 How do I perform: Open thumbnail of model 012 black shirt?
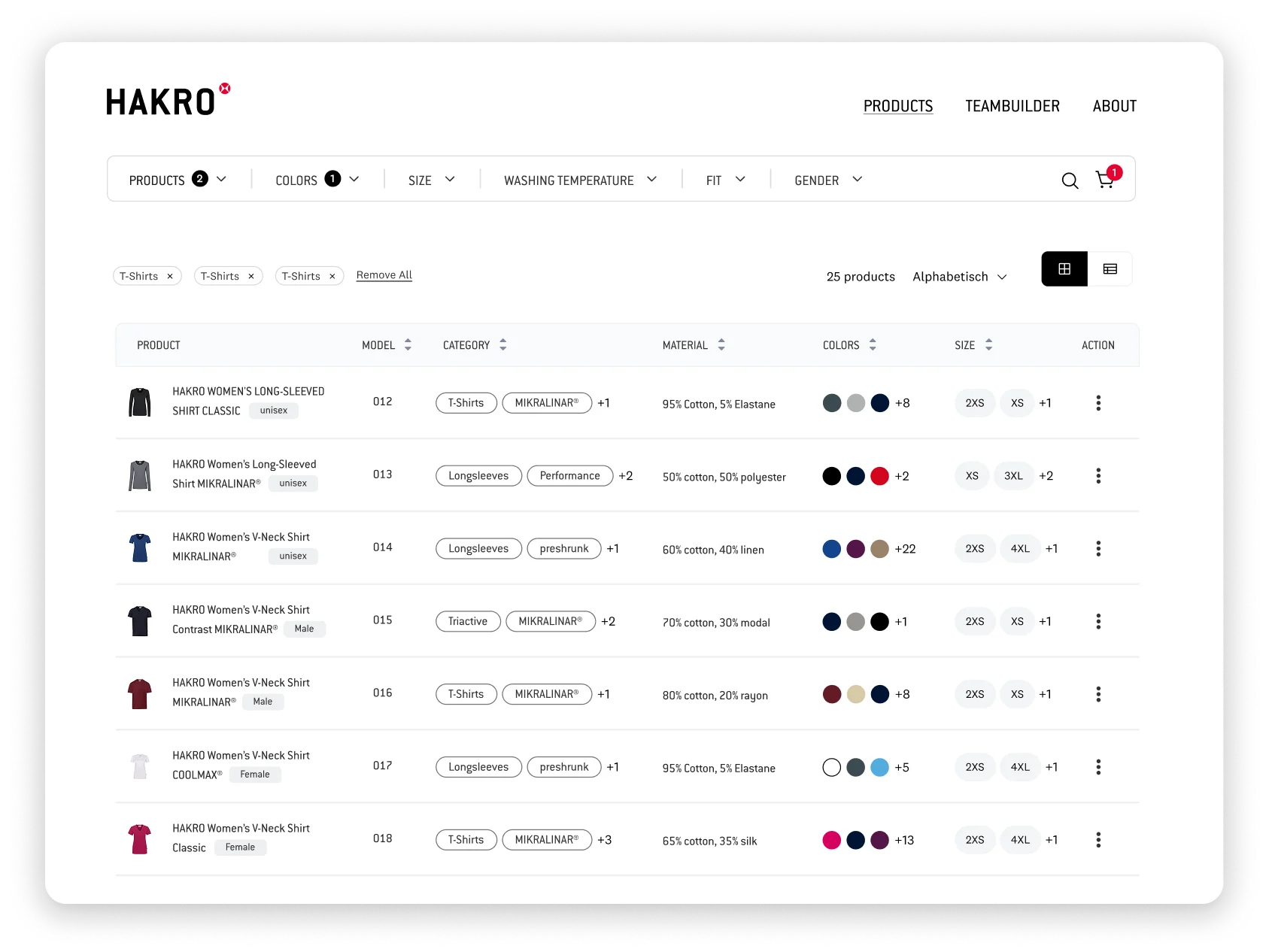(140, 402)
